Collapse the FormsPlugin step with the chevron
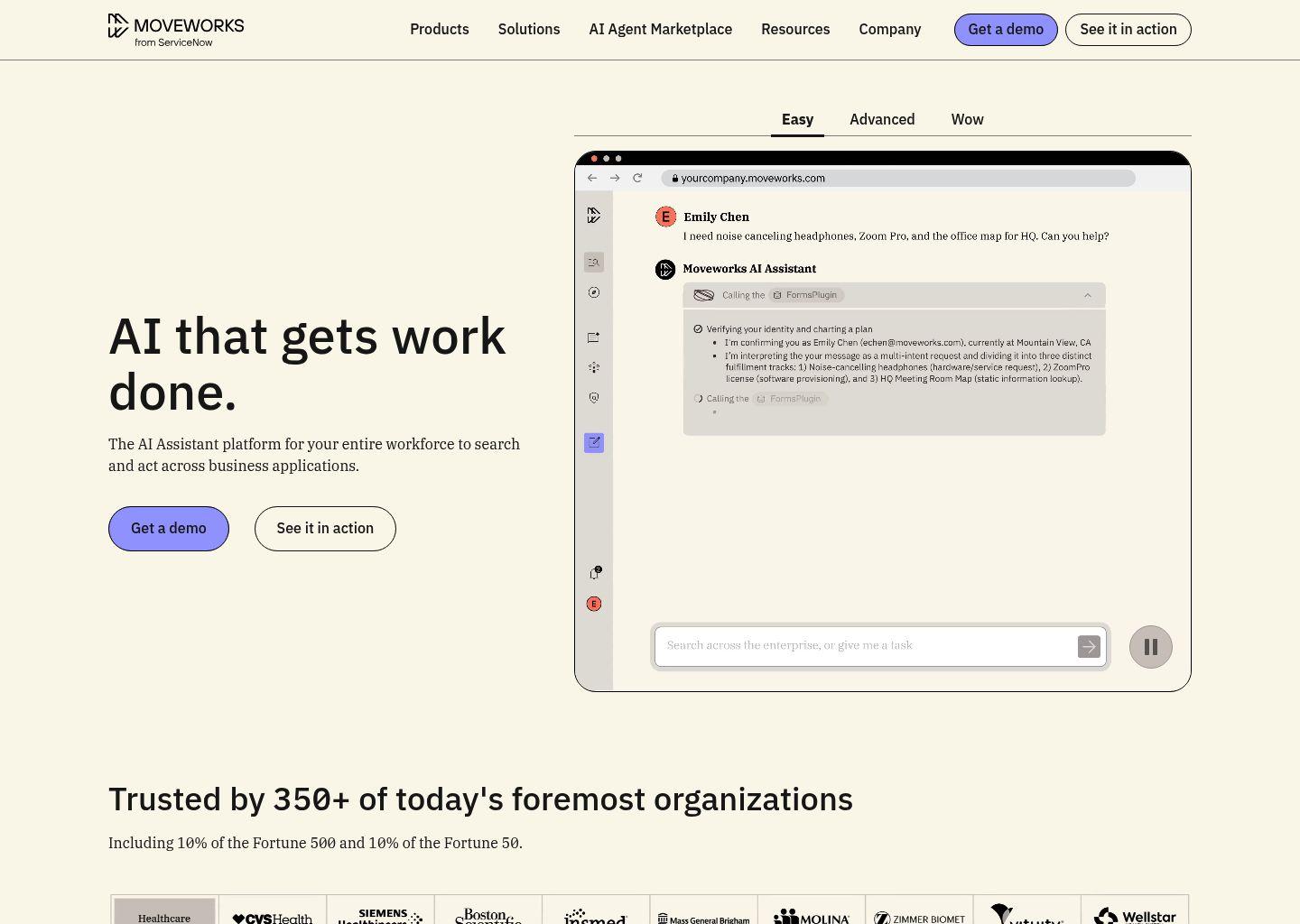The width and height of the screenshot is (1300, 924). (1087, 295)
